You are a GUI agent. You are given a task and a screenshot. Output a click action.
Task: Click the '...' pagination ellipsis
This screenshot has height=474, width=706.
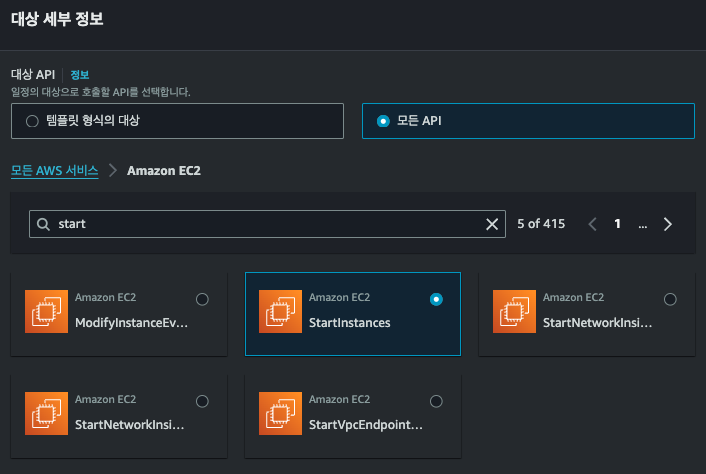(643, 225)
